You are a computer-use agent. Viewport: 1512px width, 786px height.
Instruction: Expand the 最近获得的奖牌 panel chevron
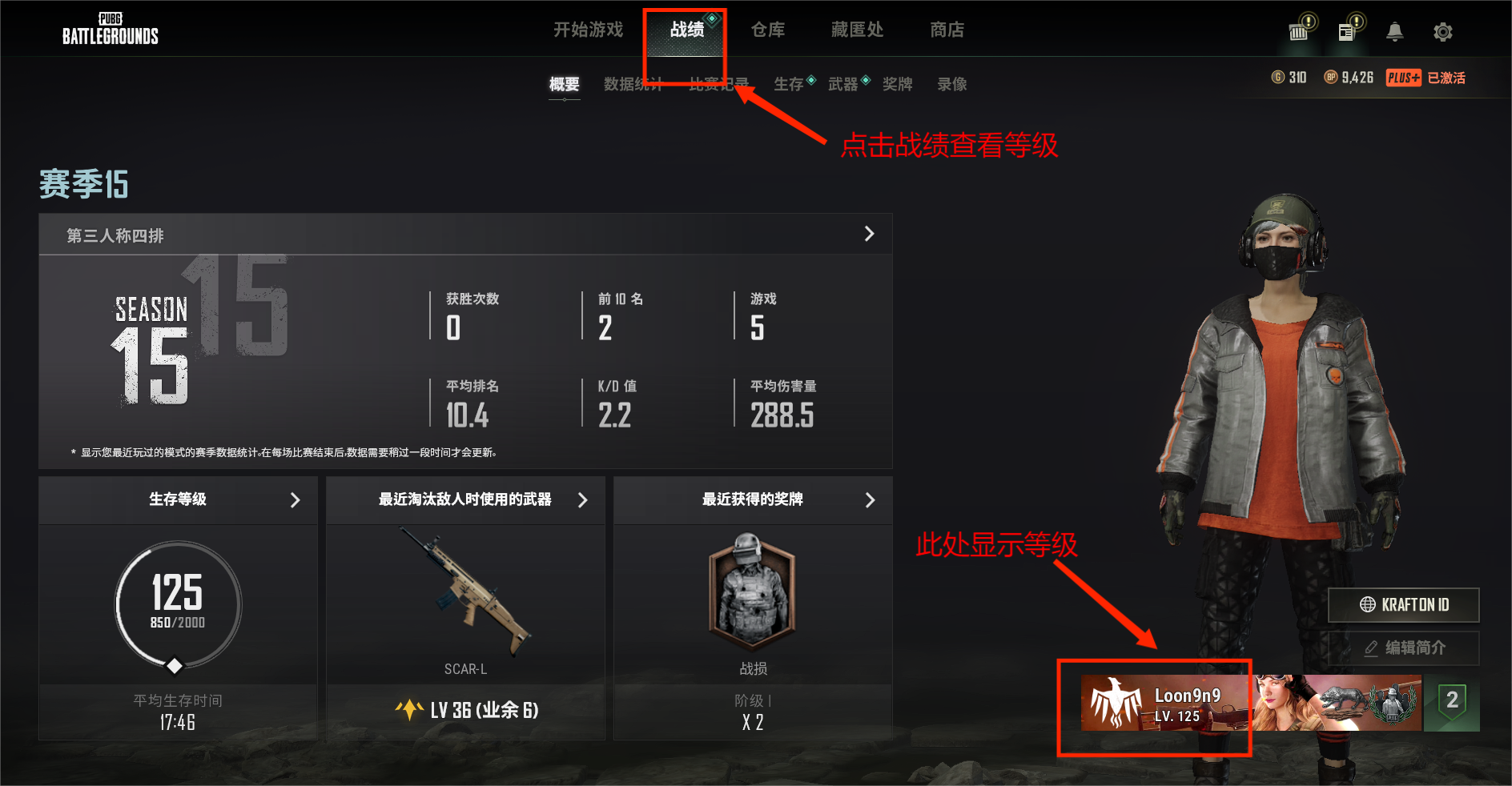point(870,500)
